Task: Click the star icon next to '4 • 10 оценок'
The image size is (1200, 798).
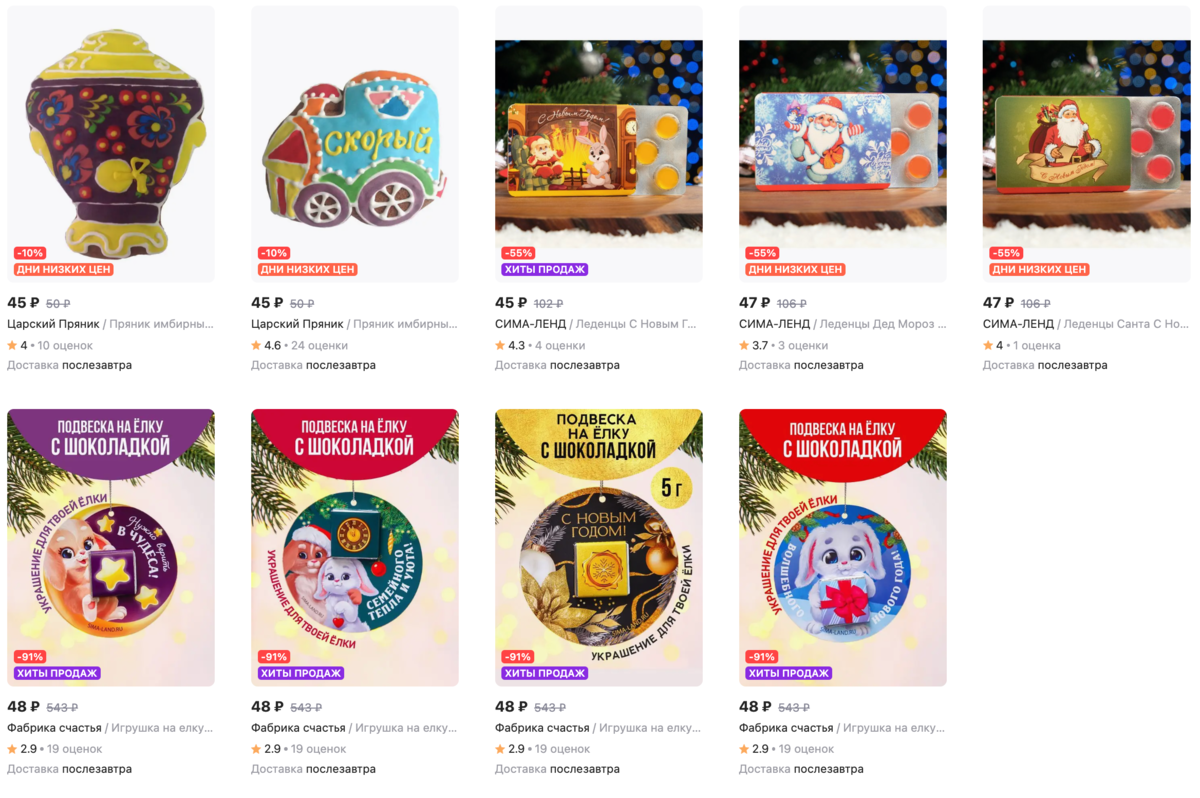Action: [x=12, y=345]
